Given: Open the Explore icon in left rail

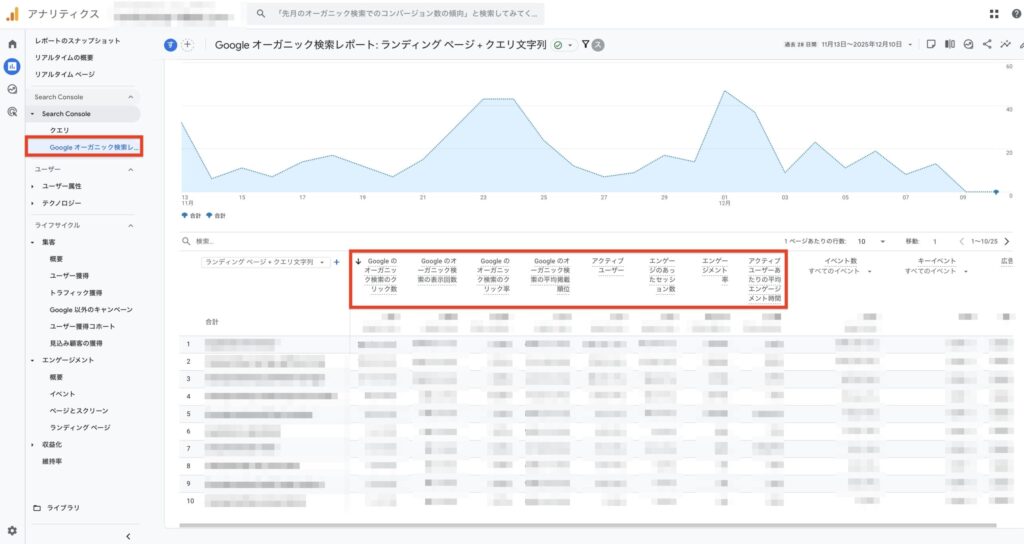Looking at the screenshot, I should click(x=12, y=89).
